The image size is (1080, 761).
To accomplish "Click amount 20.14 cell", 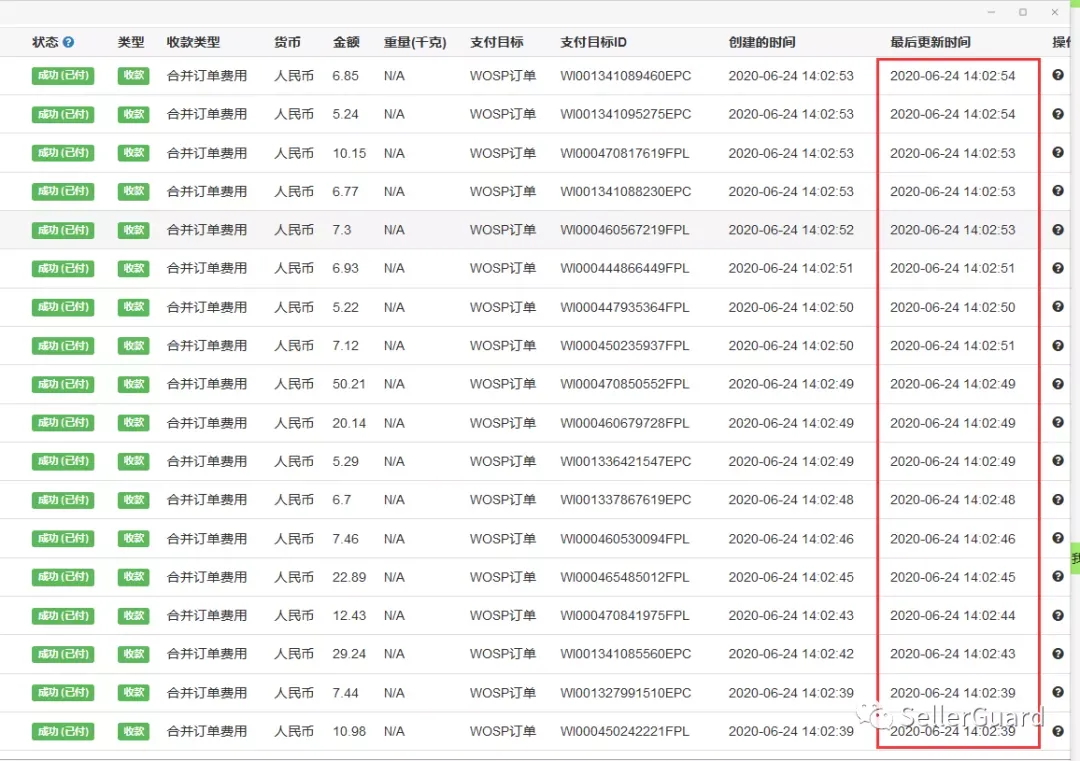I will (349, 423).
